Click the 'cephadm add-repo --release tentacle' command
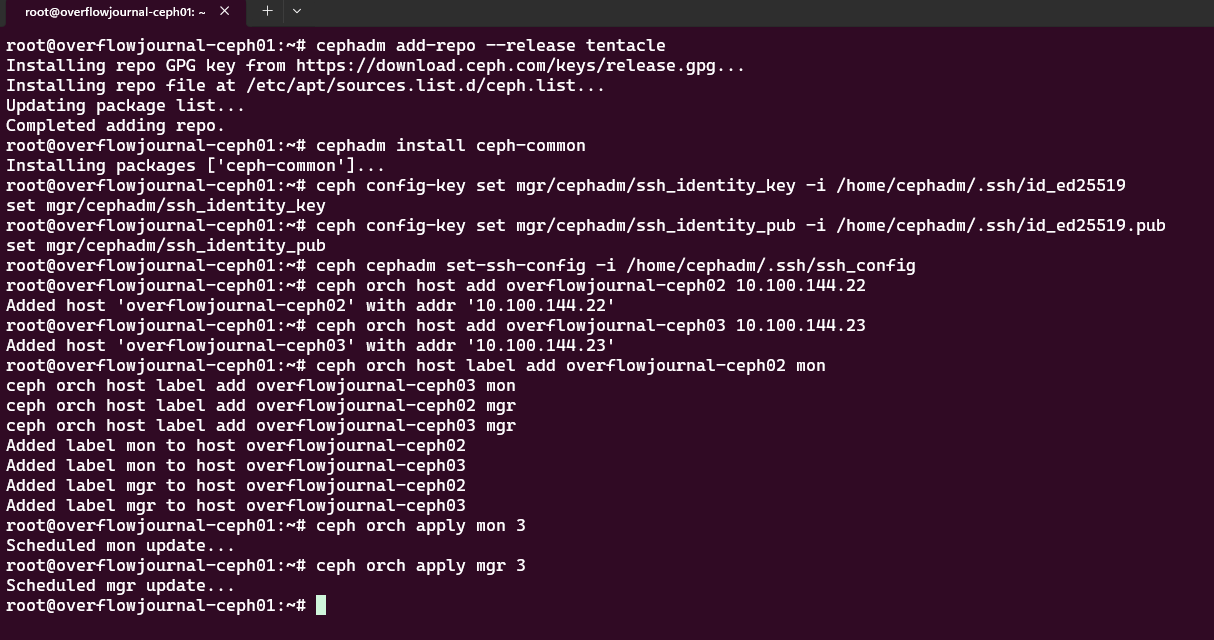The image size is (1214, 640). pyautogui.click(x=490, y=46)
